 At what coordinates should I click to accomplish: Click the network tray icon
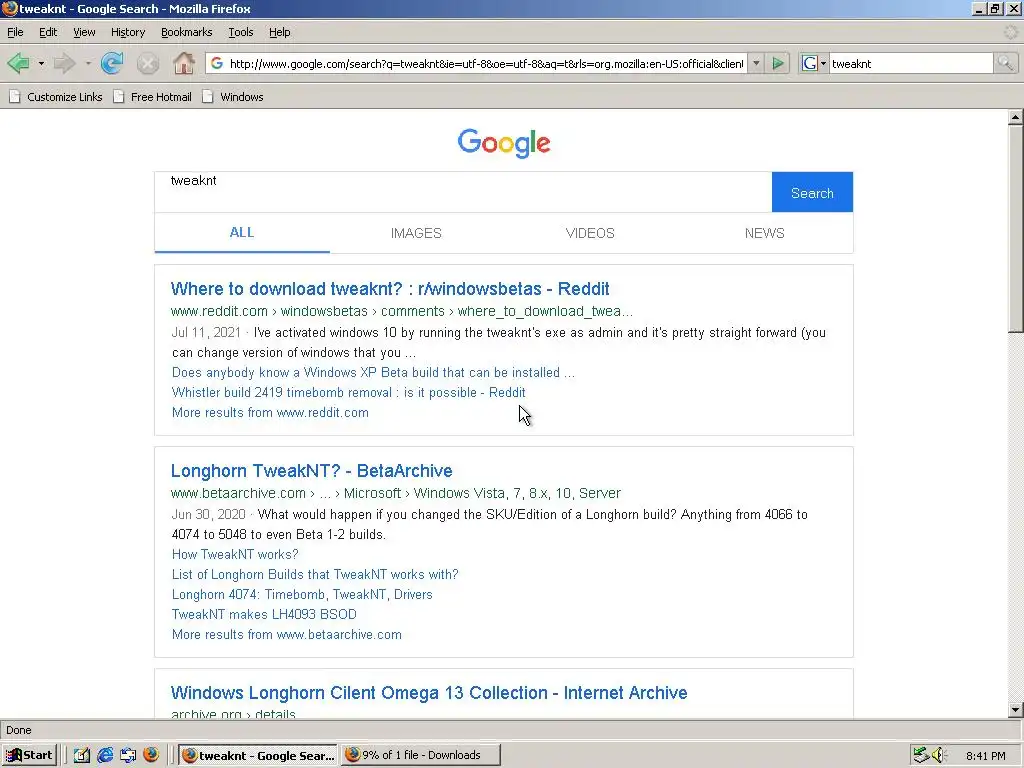921,756
